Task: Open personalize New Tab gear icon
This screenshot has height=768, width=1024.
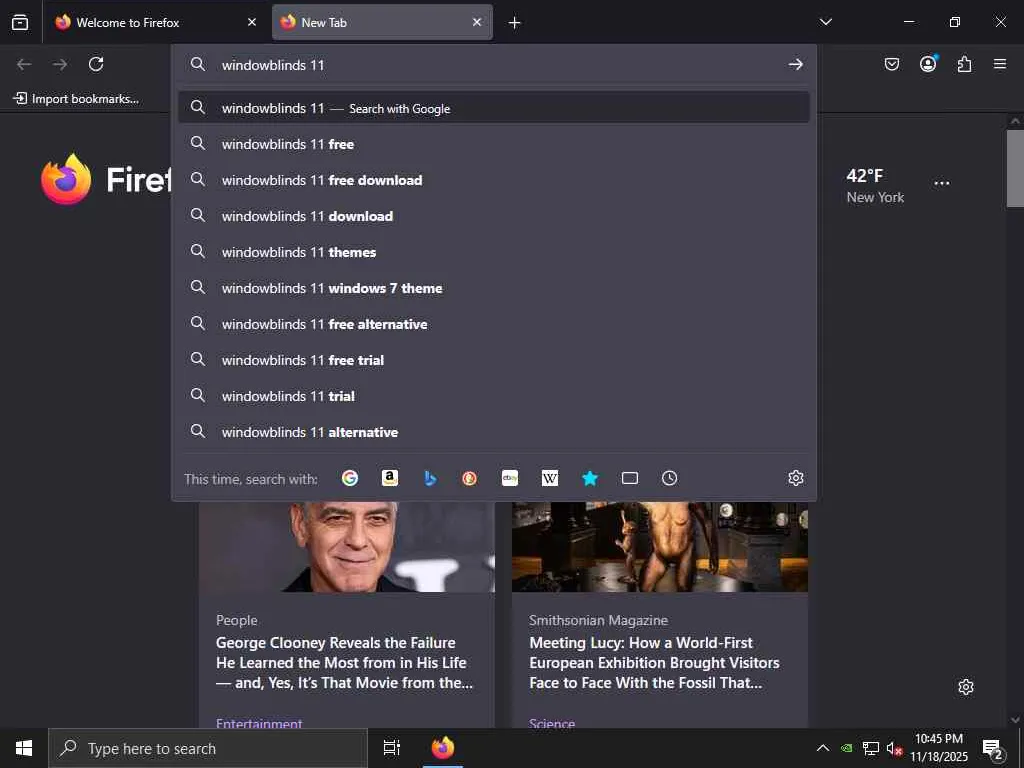Action: pos(966,687)
